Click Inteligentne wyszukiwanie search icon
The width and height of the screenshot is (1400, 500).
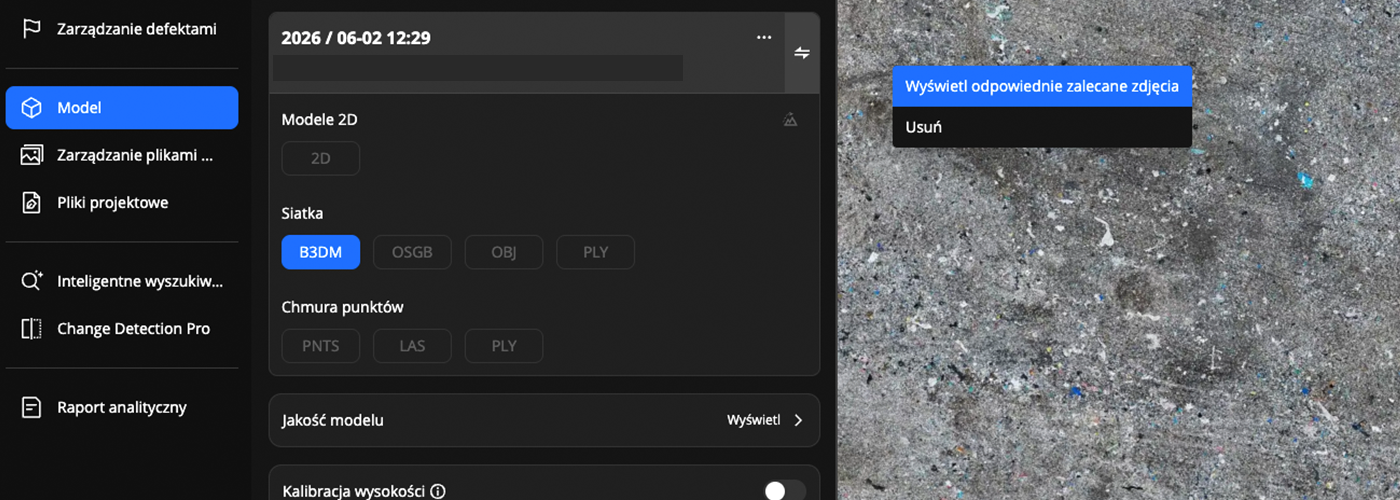pos(31,281)
